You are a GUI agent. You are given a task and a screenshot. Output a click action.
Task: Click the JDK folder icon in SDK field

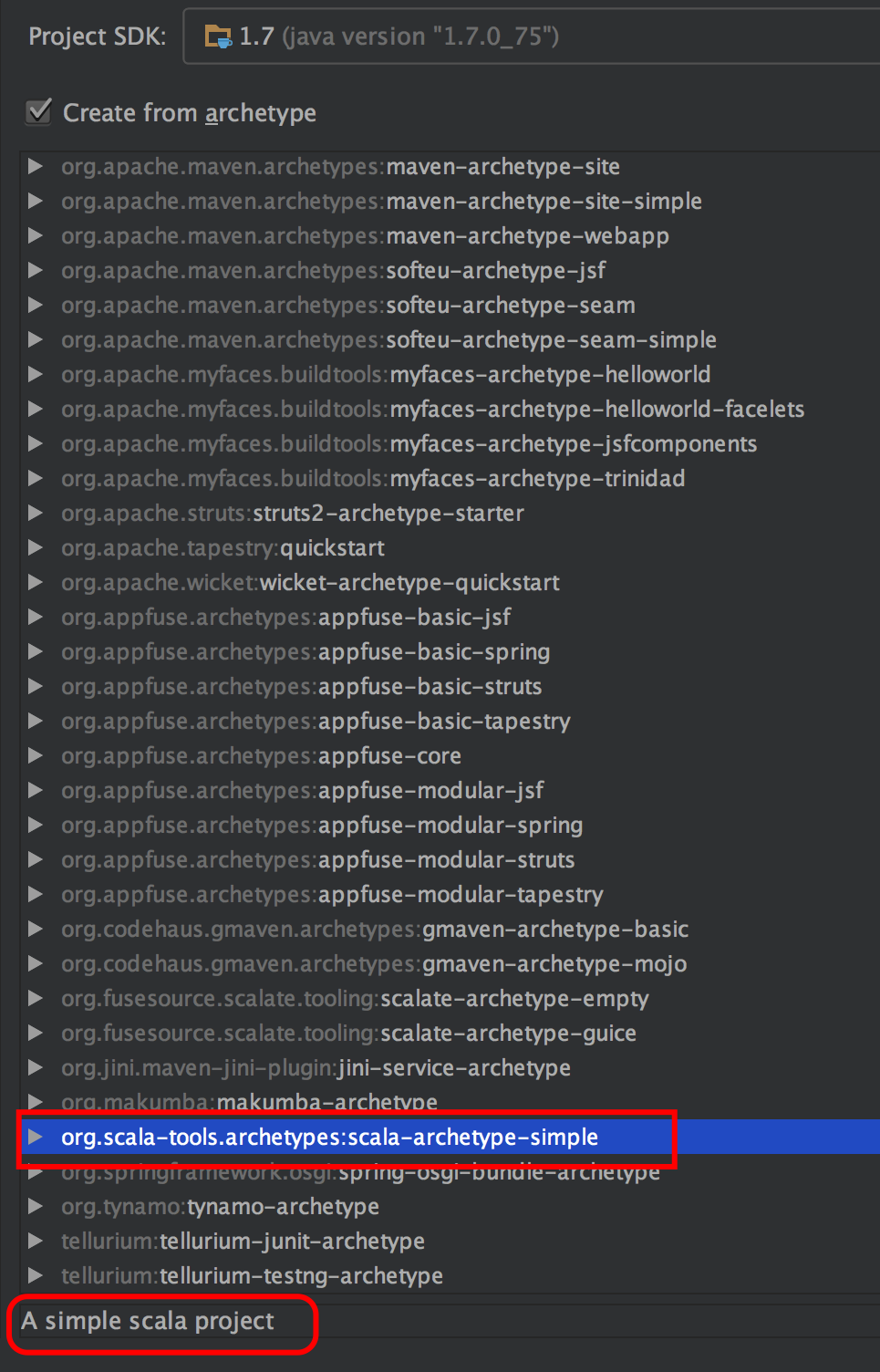point(218,36)
